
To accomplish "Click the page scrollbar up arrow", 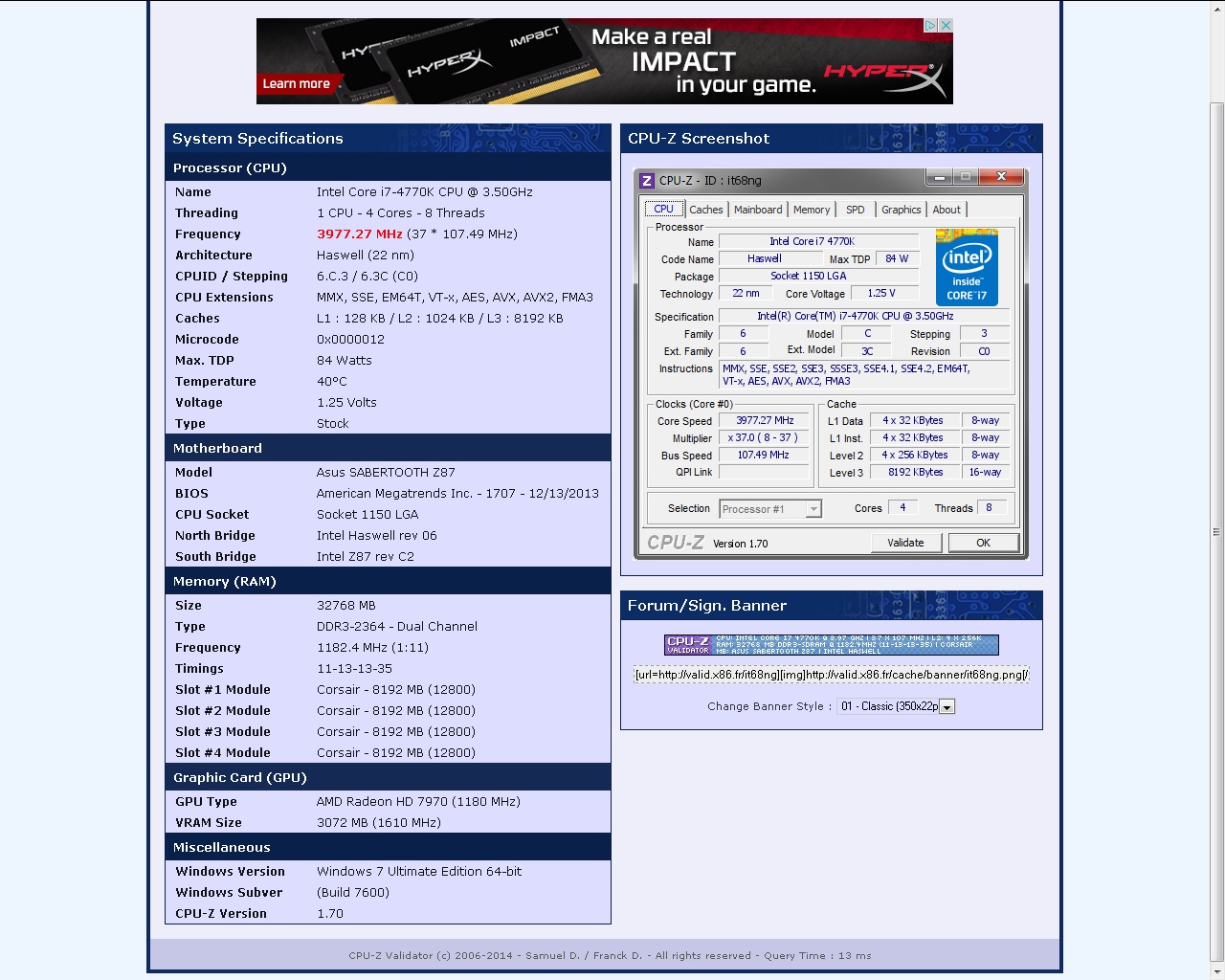I will [1217, 8].
